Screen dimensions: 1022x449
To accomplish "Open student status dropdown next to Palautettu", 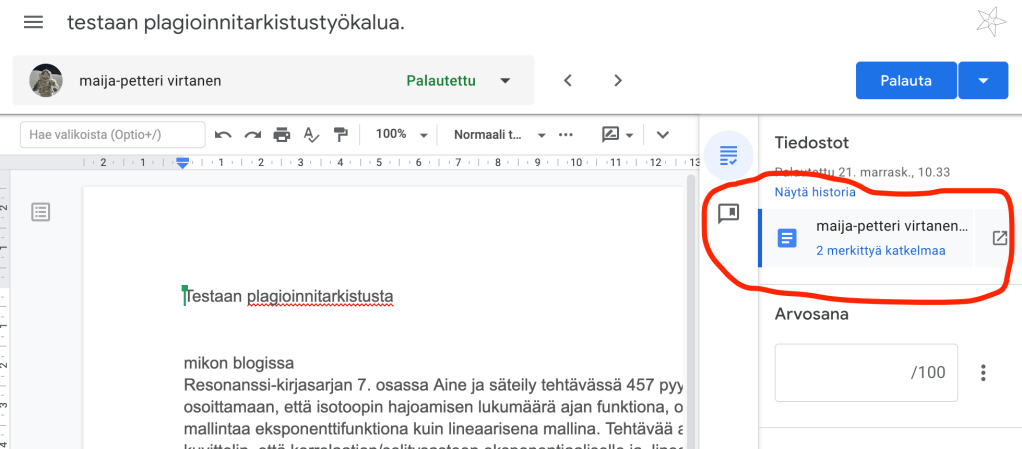I will [505, 80].
